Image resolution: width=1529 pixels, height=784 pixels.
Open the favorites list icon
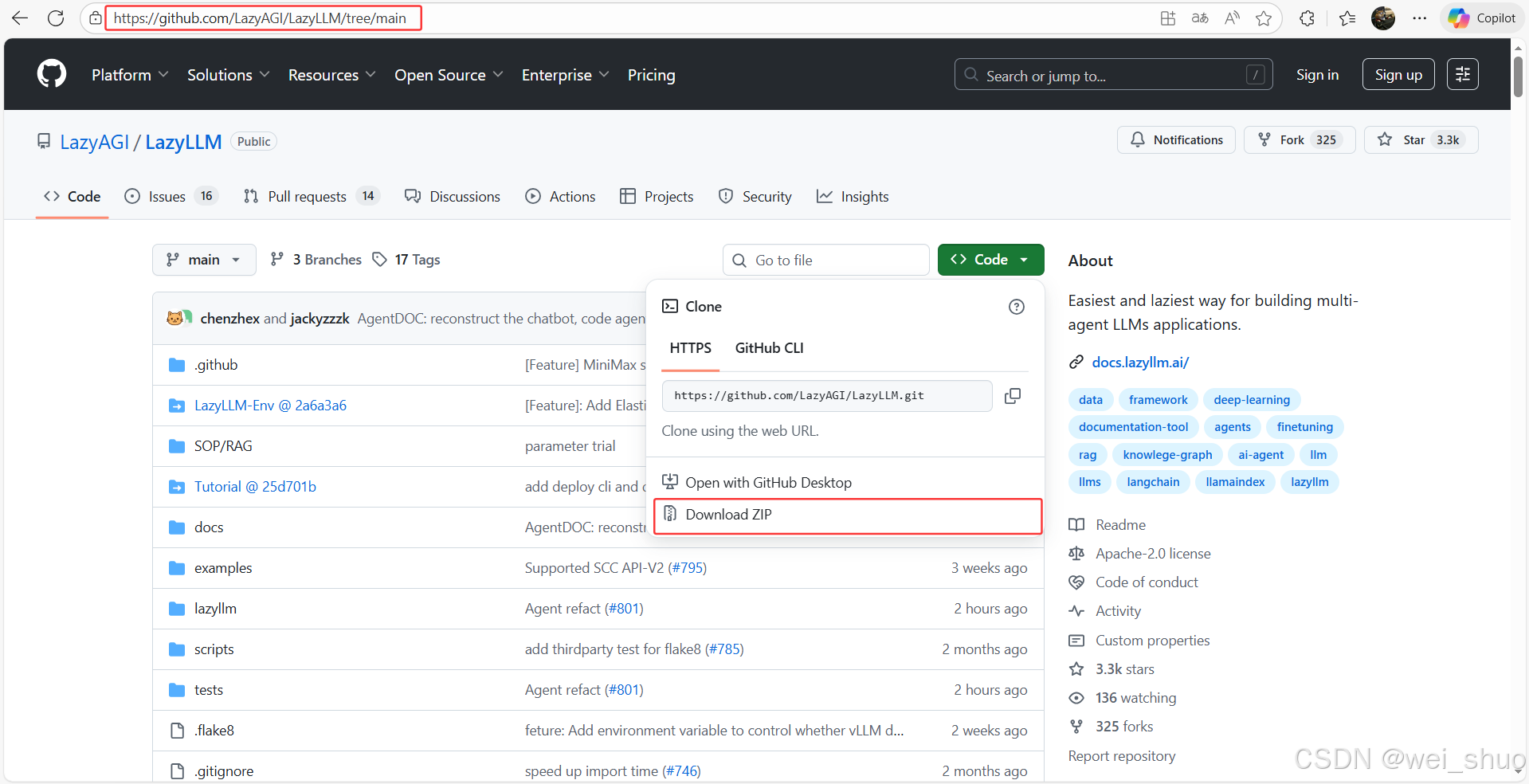(x=1347, y=18)
